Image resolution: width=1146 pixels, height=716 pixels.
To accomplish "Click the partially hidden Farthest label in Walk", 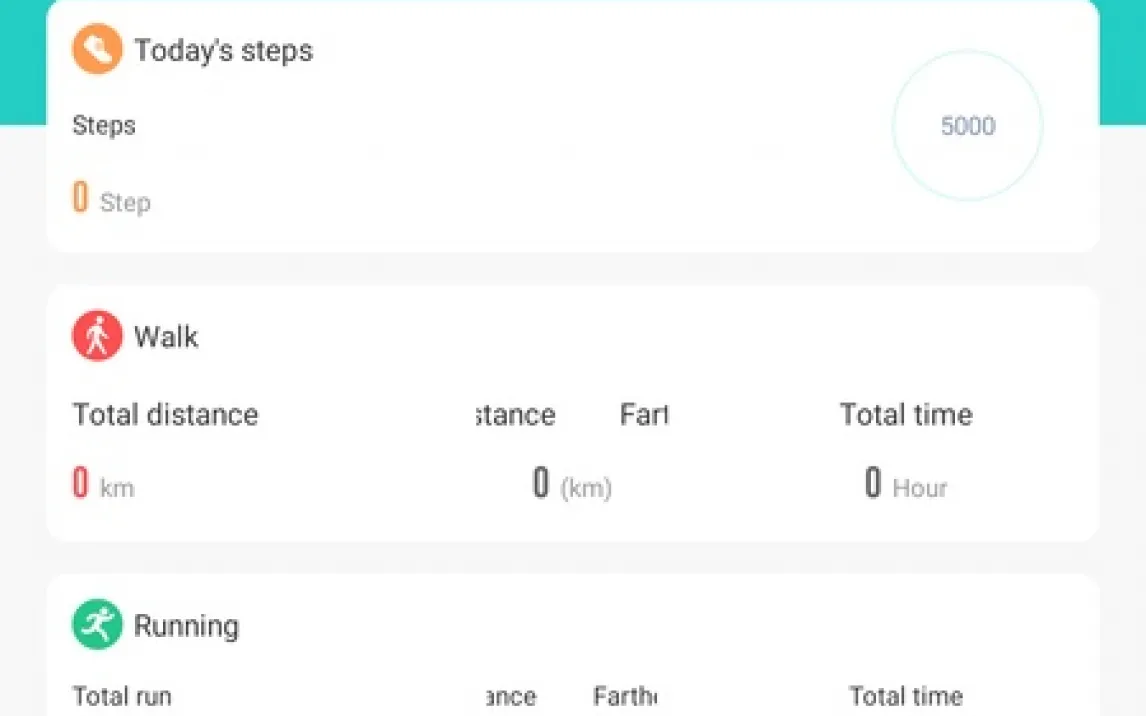I will [x=644, y=414].
